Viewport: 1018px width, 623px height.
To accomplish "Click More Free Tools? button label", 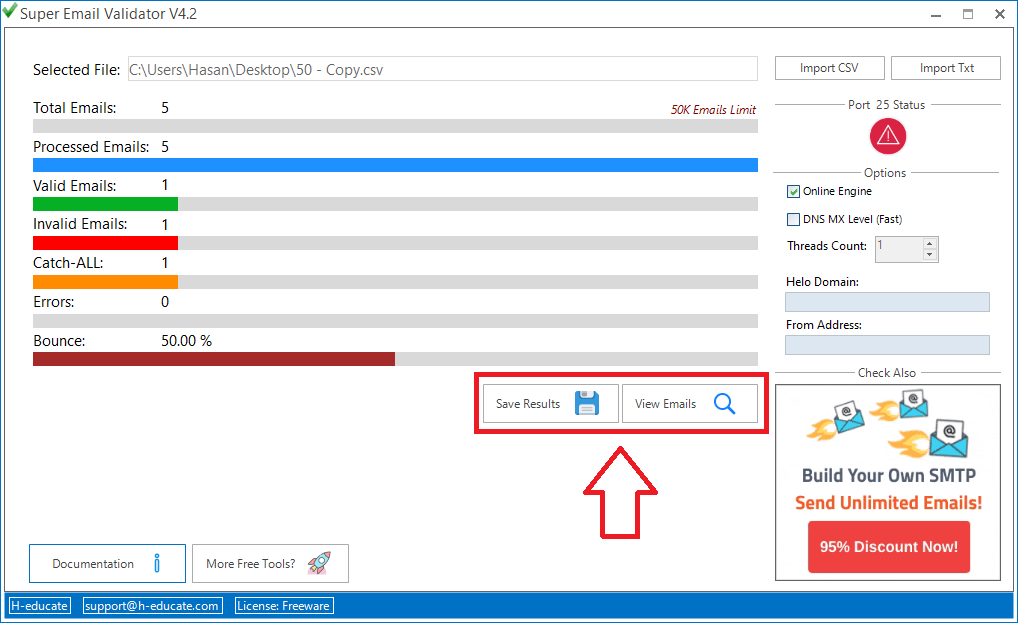I will pos(251,564).
